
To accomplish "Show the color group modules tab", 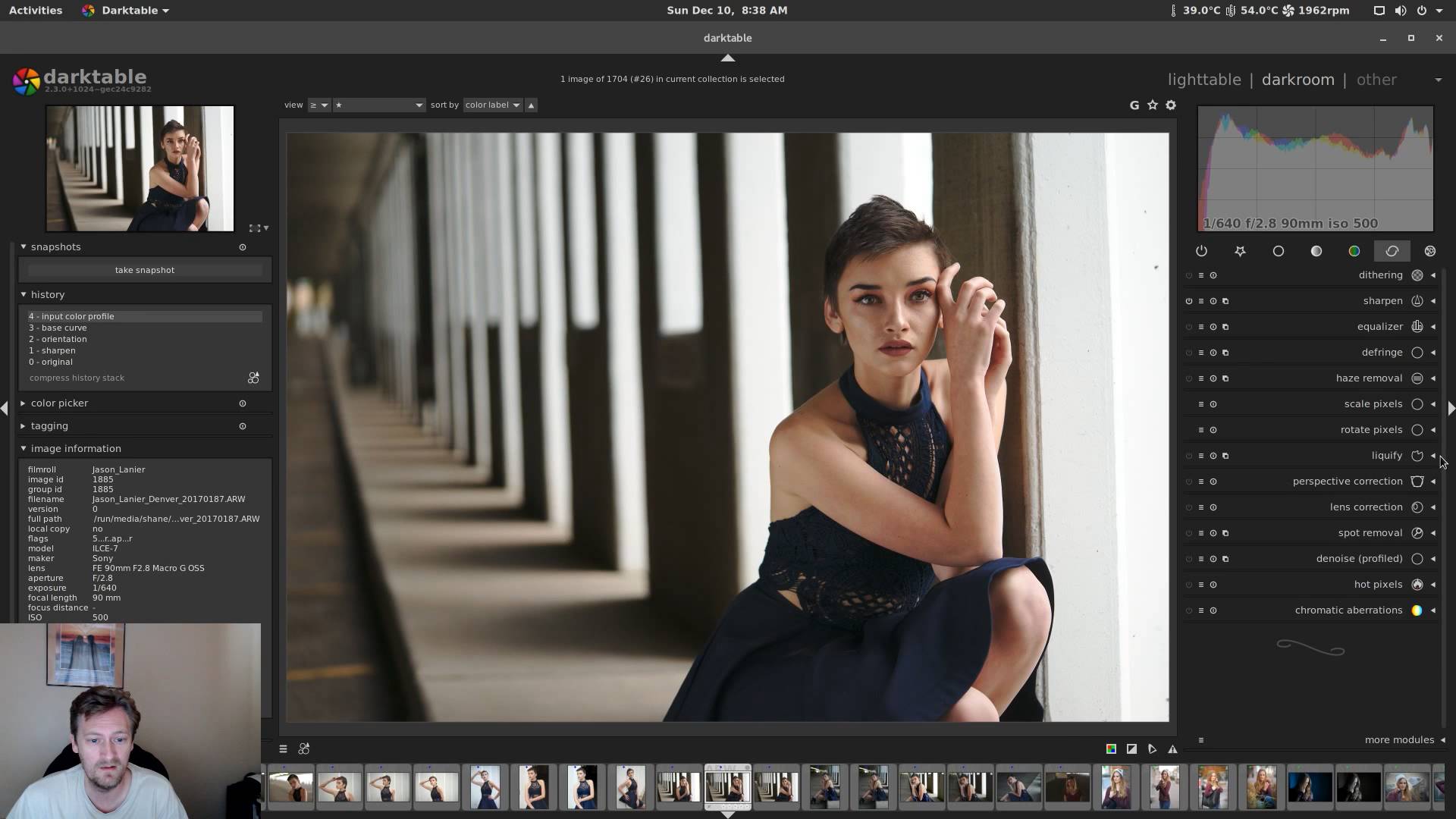I will pos(1354,251).
